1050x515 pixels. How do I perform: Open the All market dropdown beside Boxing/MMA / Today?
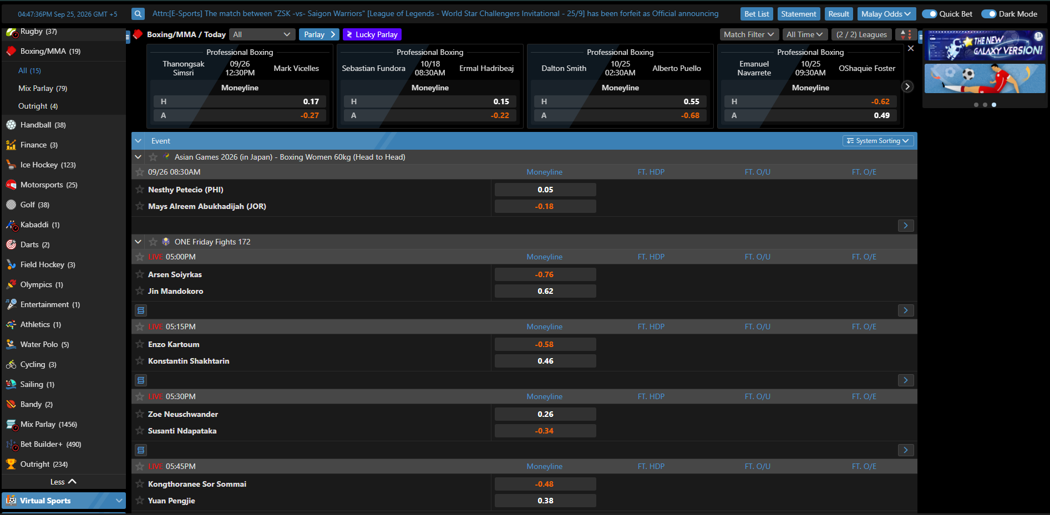click(262, 34)
